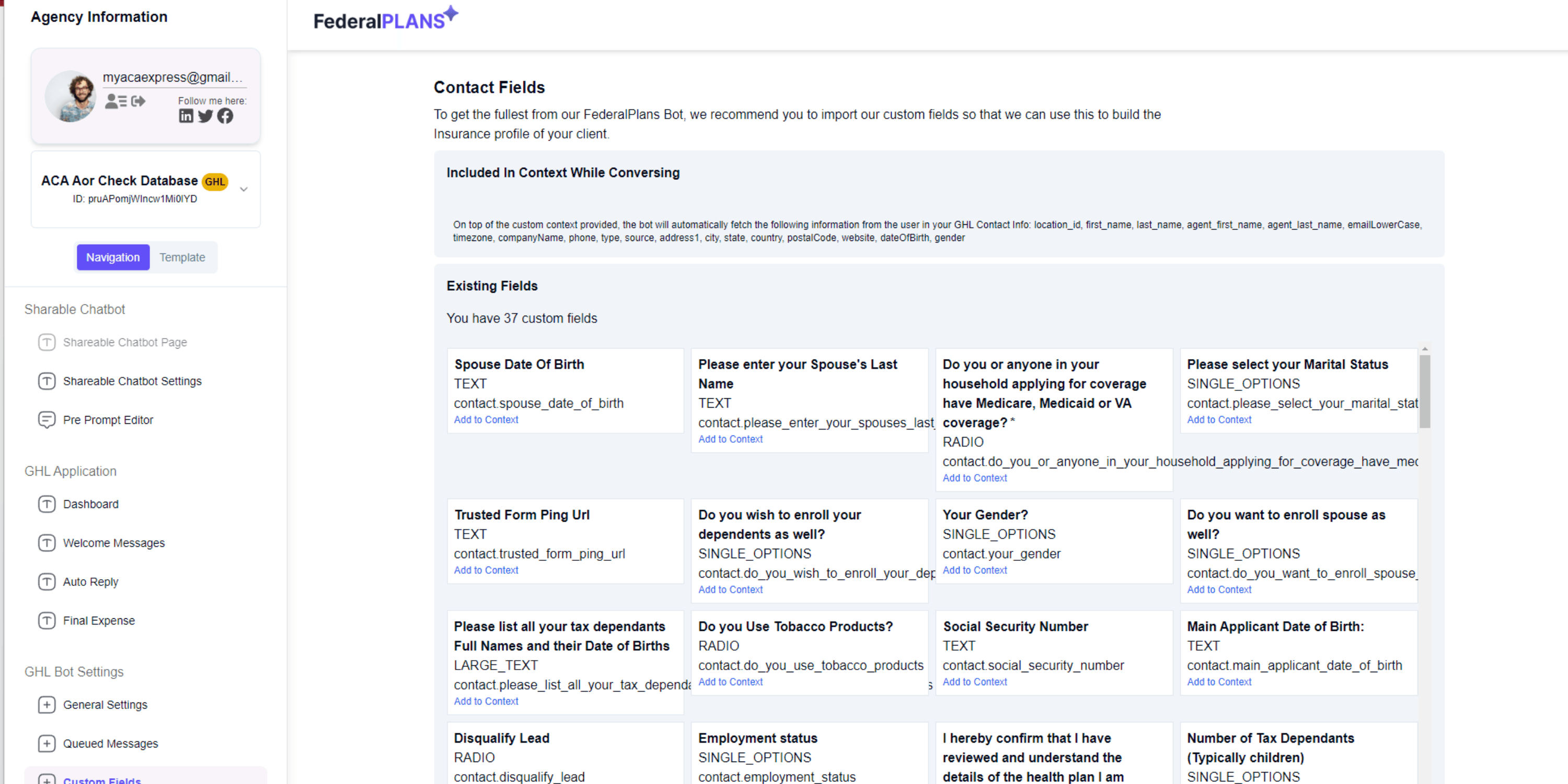Click Number of Tax Dependants field card
The image size is (1568, 784).
point(1298,754)
